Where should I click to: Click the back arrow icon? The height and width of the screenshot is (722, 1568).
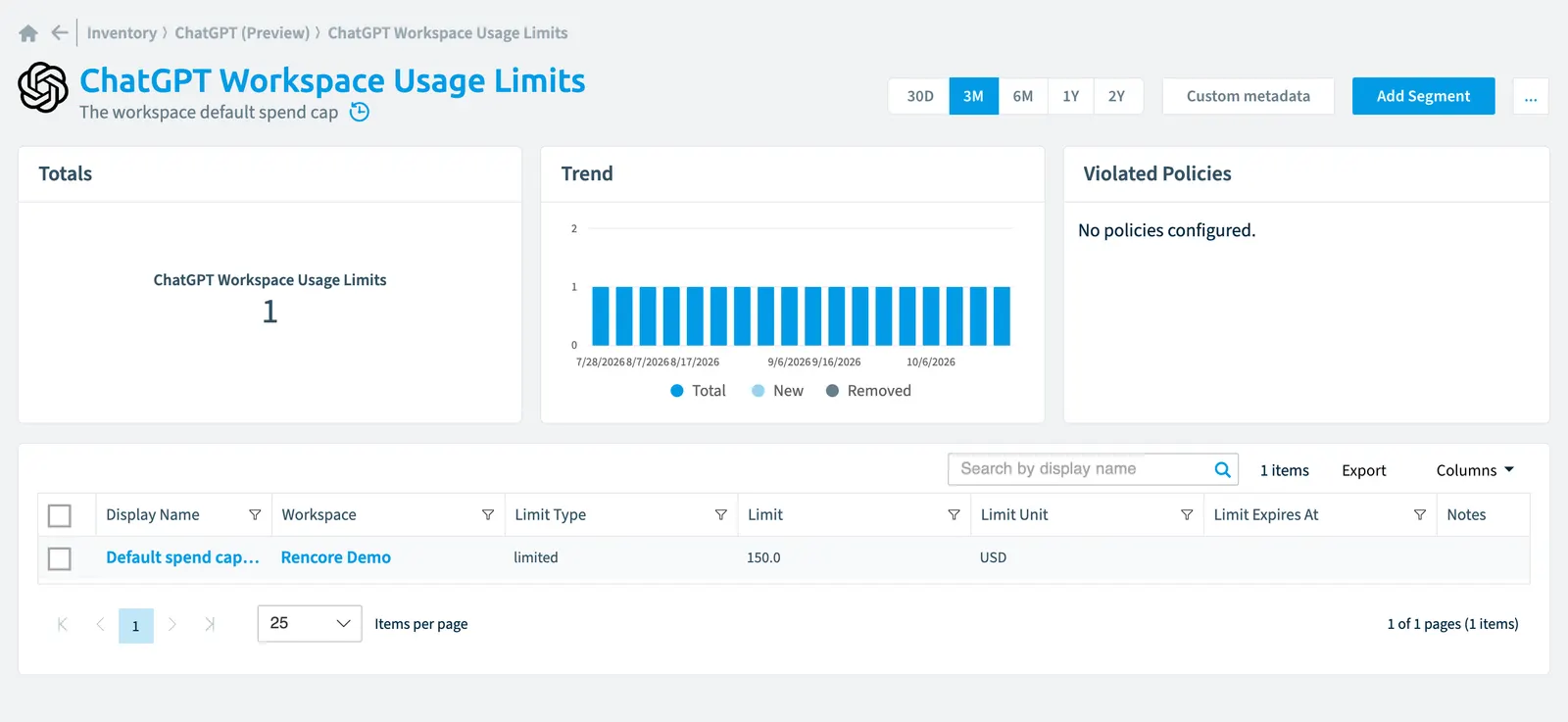[x=60, y=33]
